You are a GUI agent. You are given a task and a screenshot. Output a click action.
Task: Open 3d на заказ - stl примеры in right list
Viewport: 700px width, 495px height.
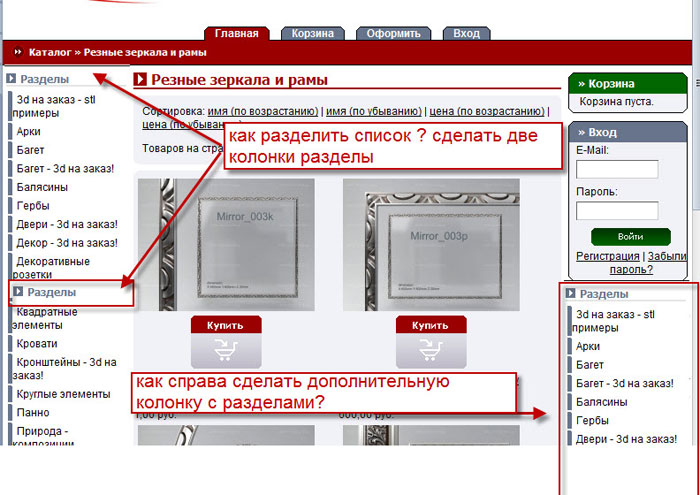coord(615,321)
